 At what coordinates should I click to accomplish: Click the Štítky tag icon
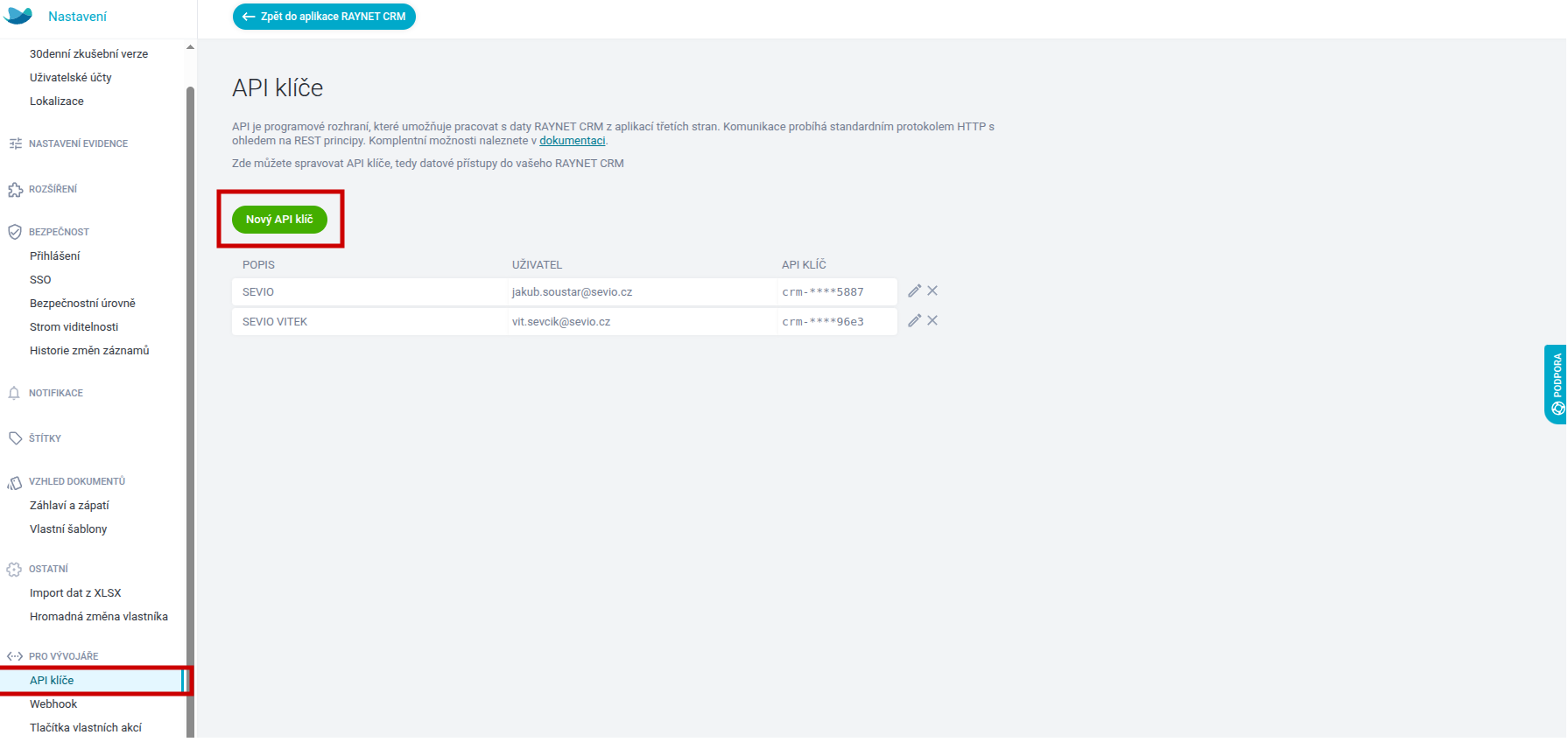click(15, 438)
